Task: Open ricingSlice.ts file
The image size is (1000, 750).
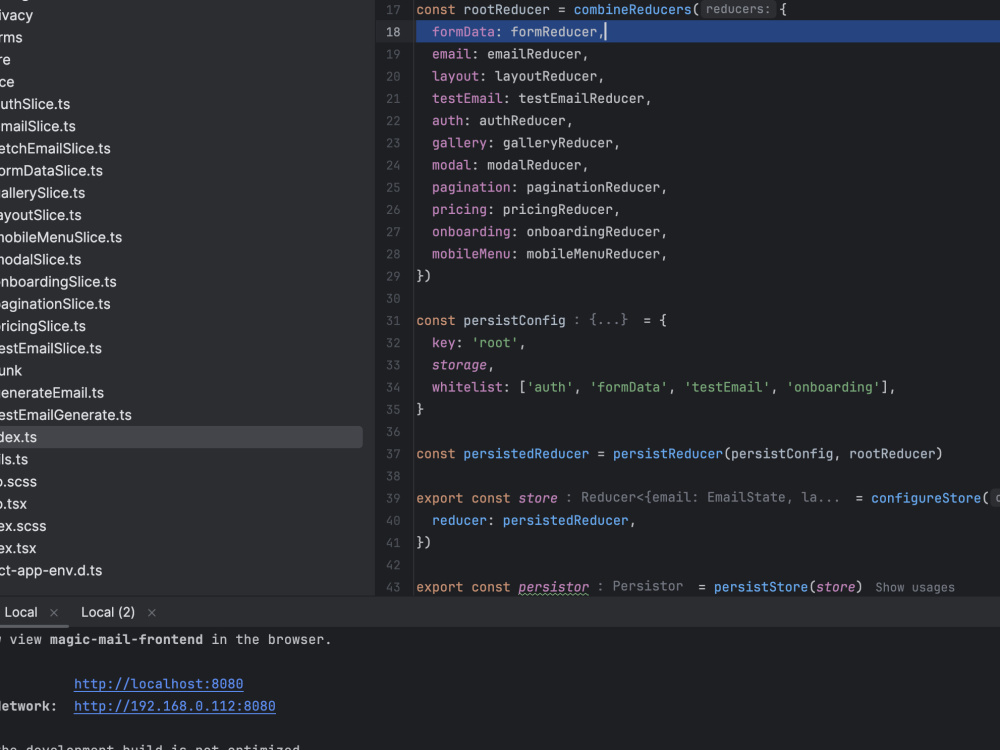Action: [x=43, y=327]
